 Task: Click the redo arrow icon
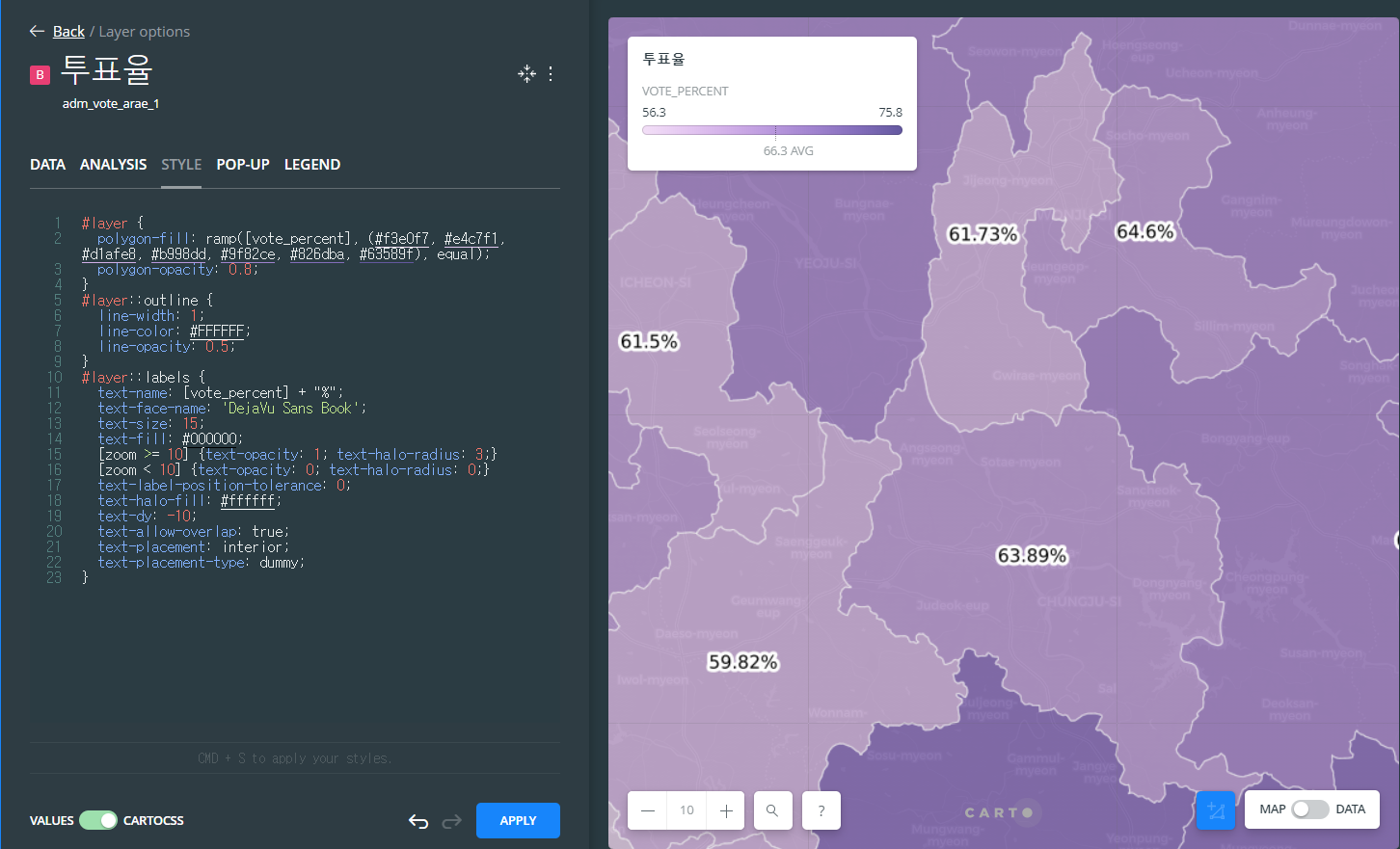451,821
